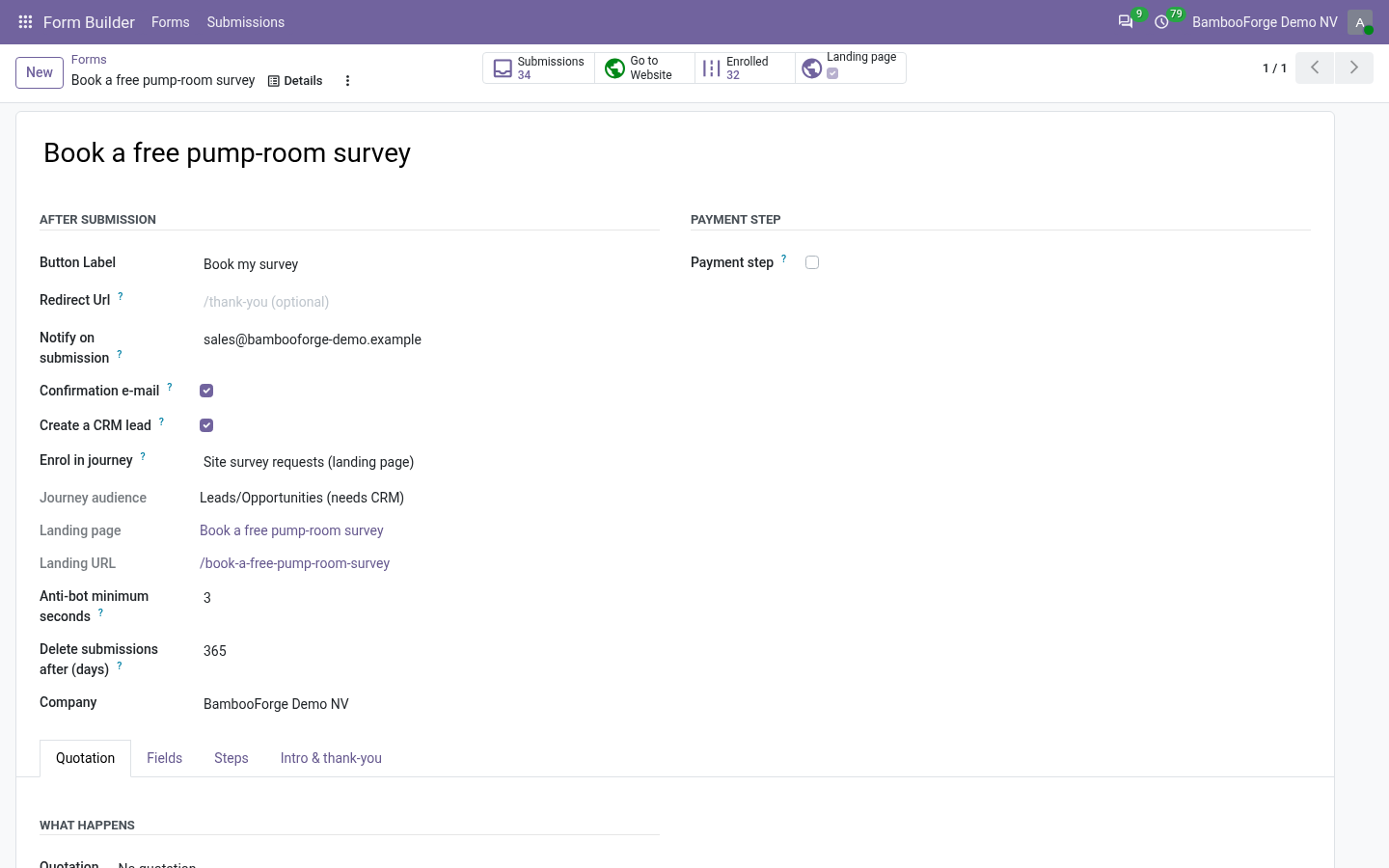Open the Submissions inbox stat button
The image size is (1389, 868).
point(539,68)
